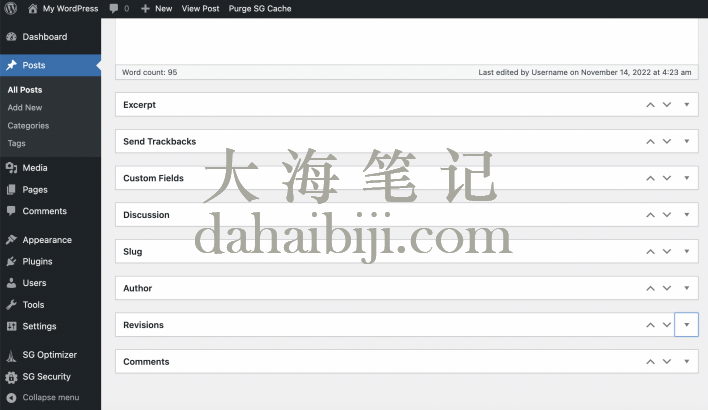
Task: Click the Revisions panel heading
Action: 143,325
